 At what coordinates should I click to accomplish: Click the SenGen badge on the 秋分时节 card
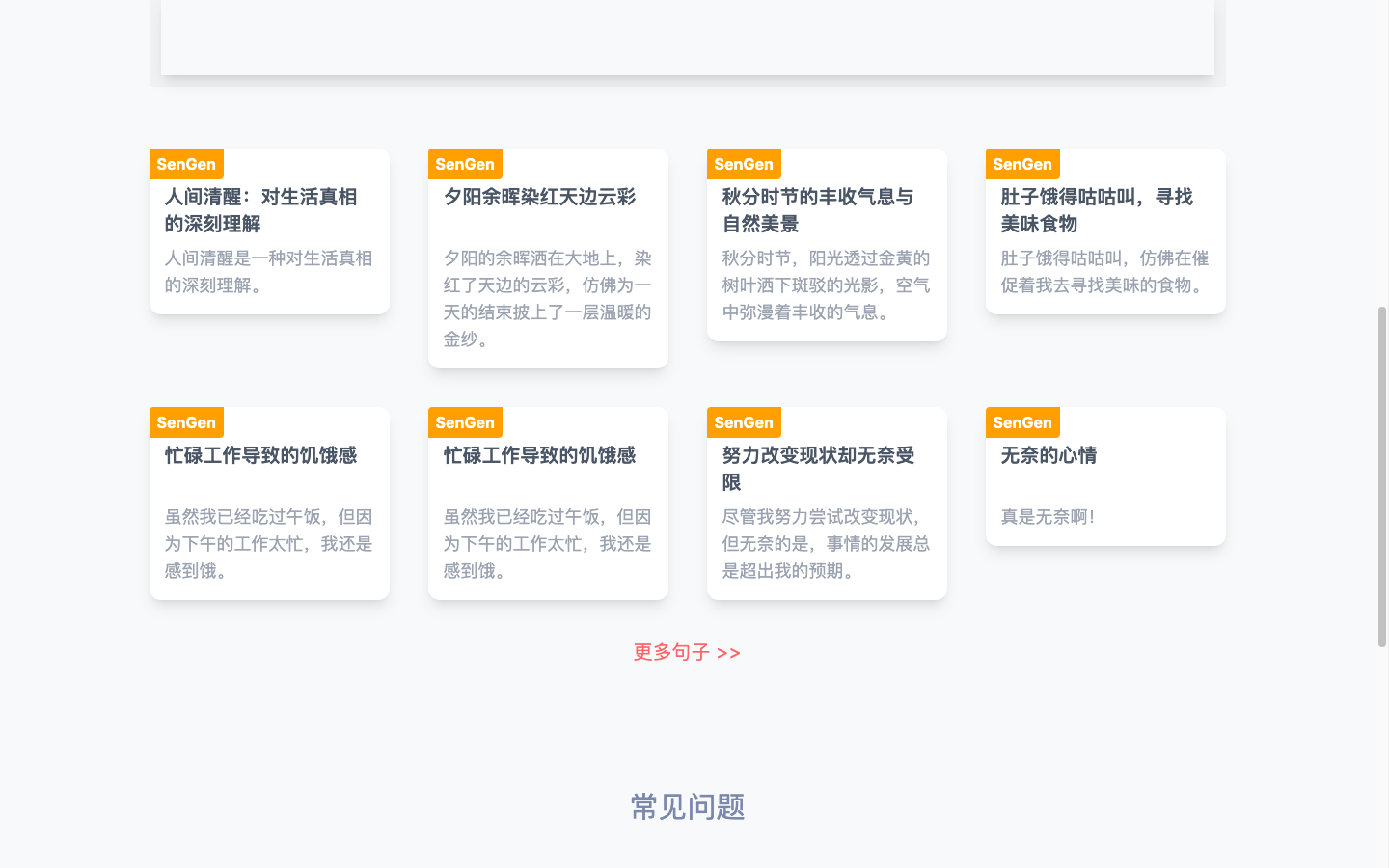tap(744, 164)
